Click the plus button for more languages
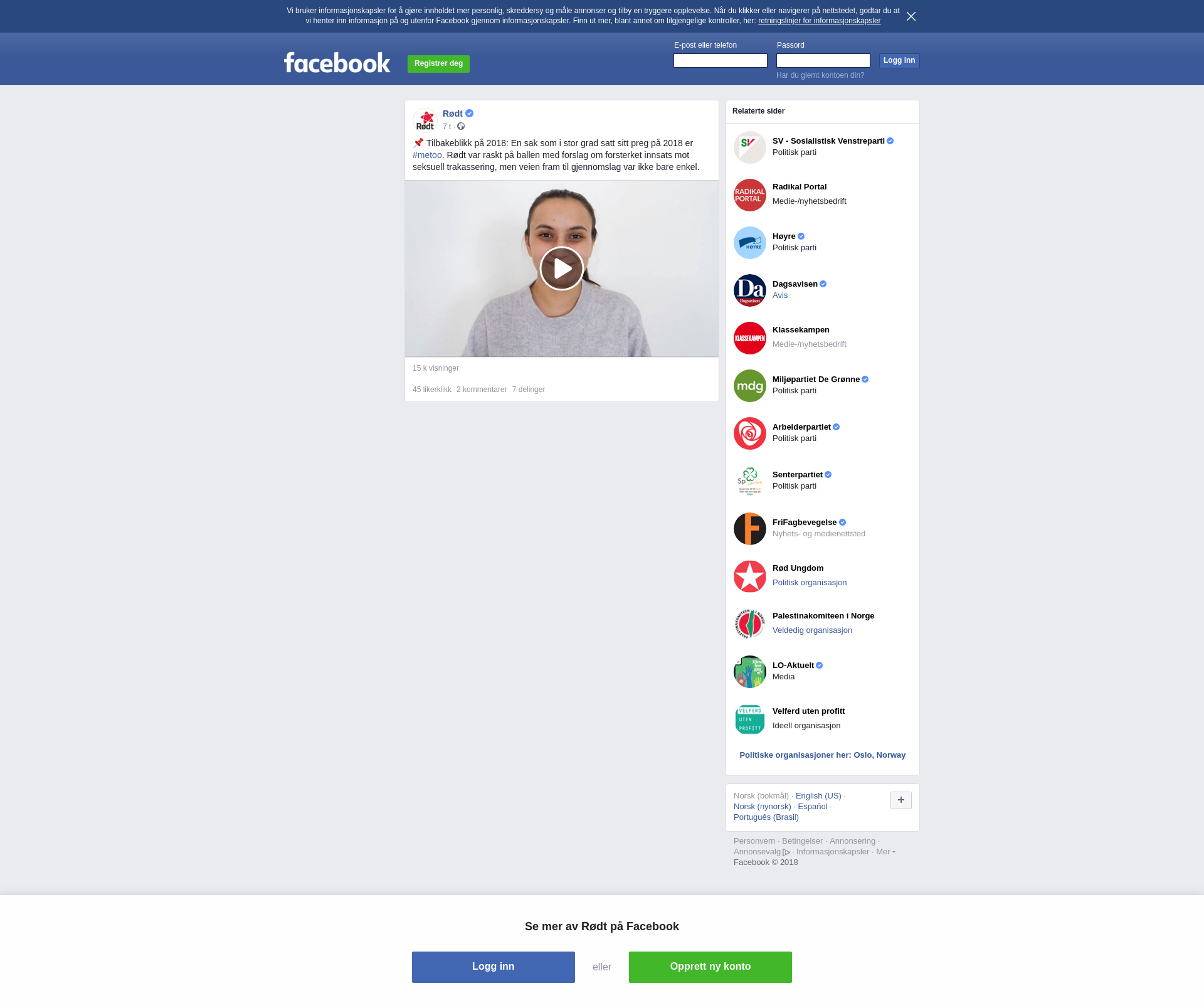Screen dimensions: 1204x1008 tap(901, 800)
